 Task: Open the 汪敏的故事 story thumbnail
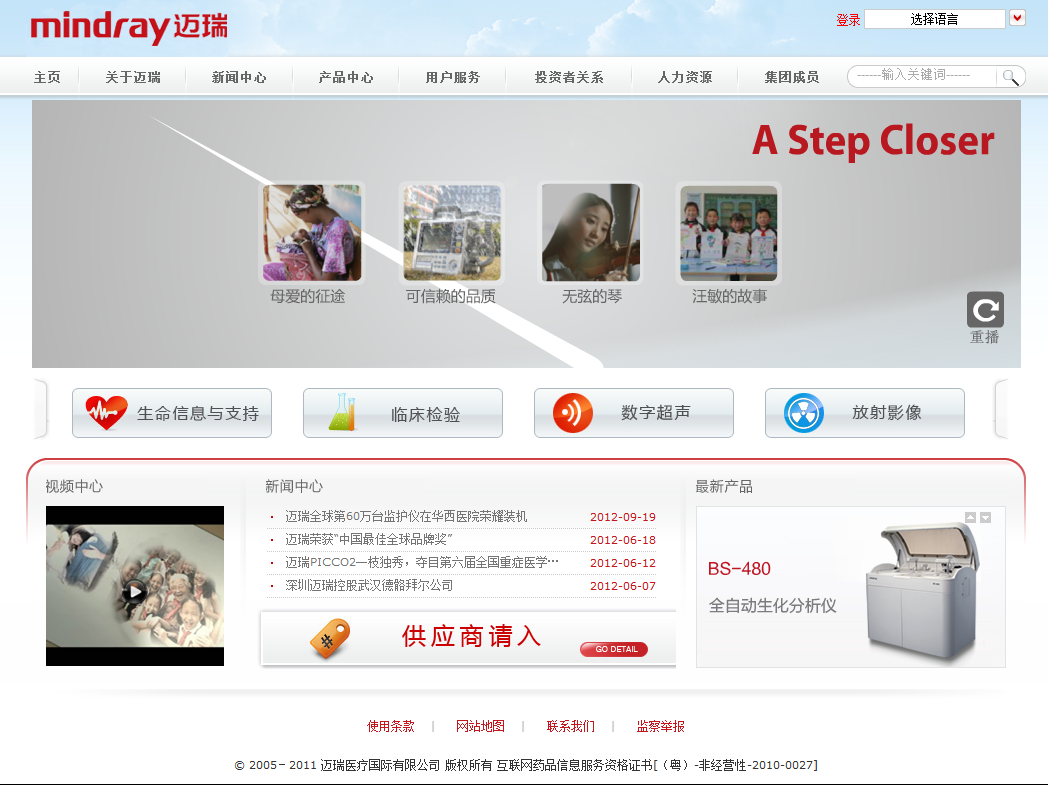729,232
